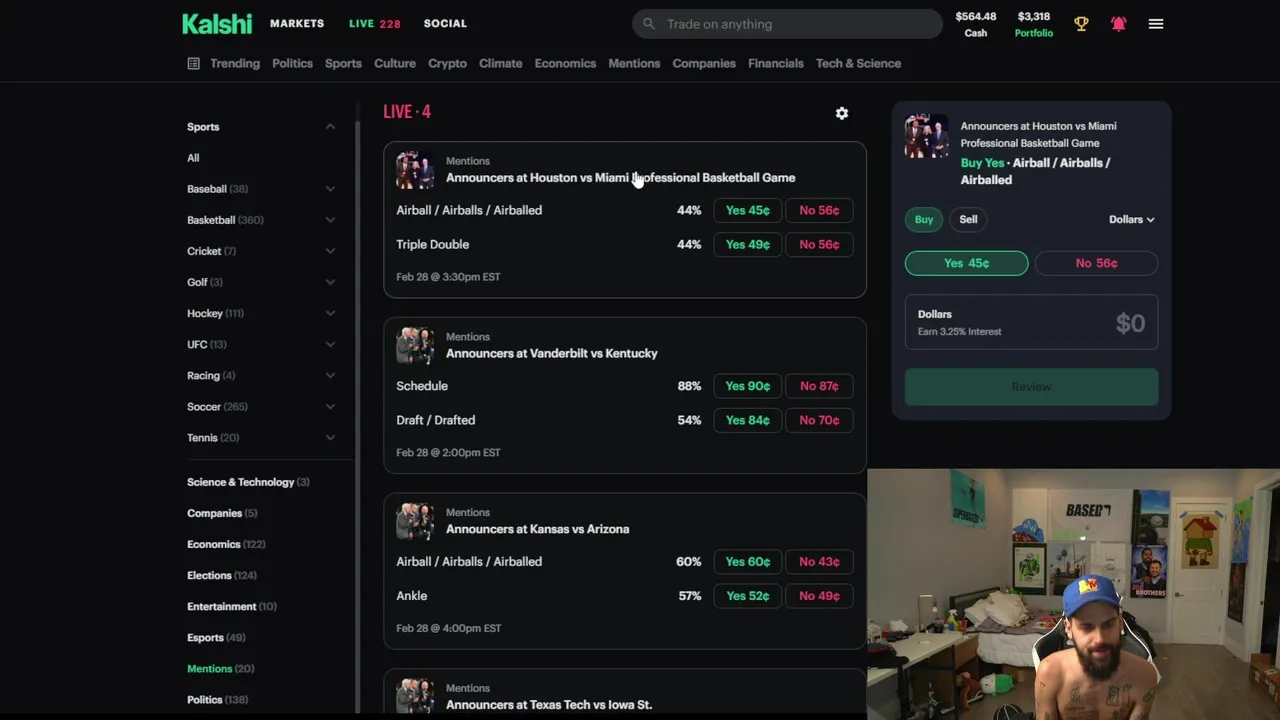The height and width of the screenshot is (720, 1280).
Task: Click the Kalshi logo
Action: click(217, 24)
